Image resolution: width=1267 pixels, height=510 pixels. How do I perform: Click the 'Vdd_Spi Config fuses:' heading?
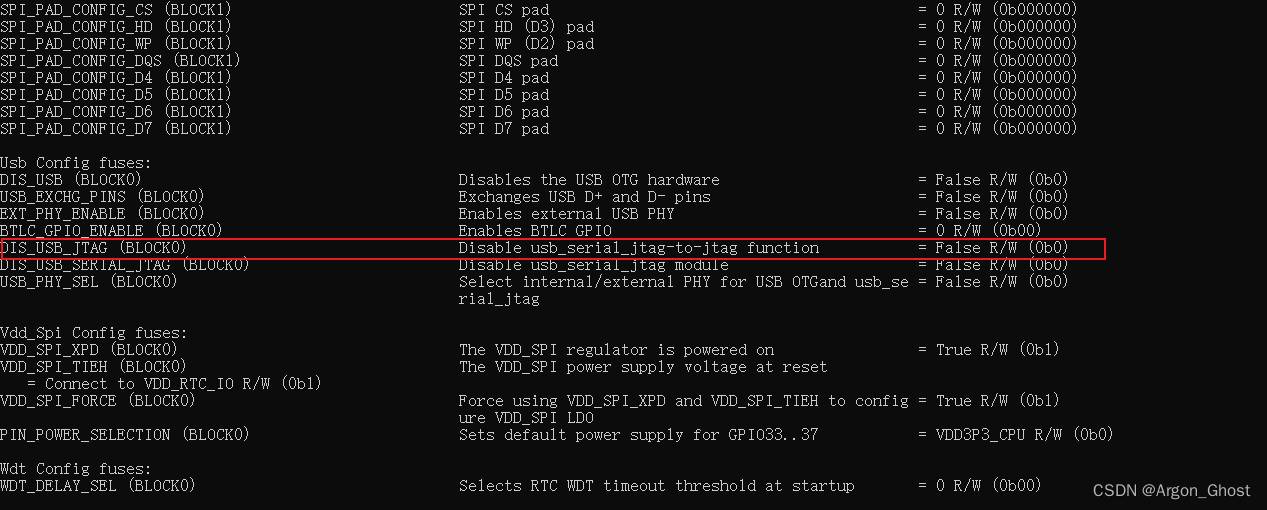click(94, 333)
